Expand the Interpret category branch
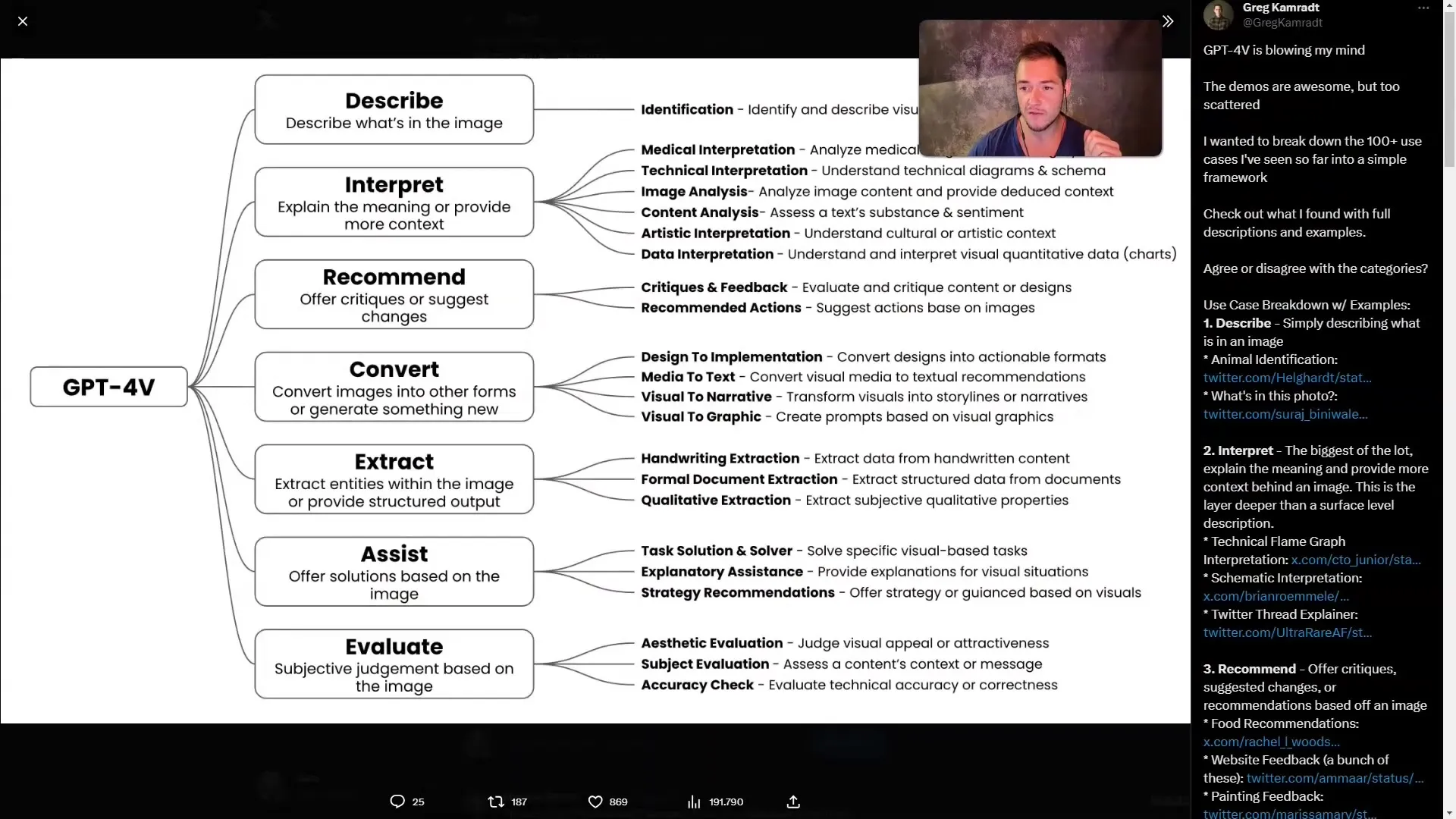 tap(393, 200)
